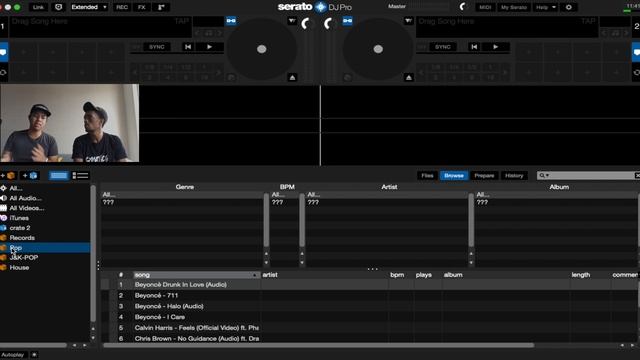Add a new crate with orange icon
640x360 pixels.
tap(9, 176)
